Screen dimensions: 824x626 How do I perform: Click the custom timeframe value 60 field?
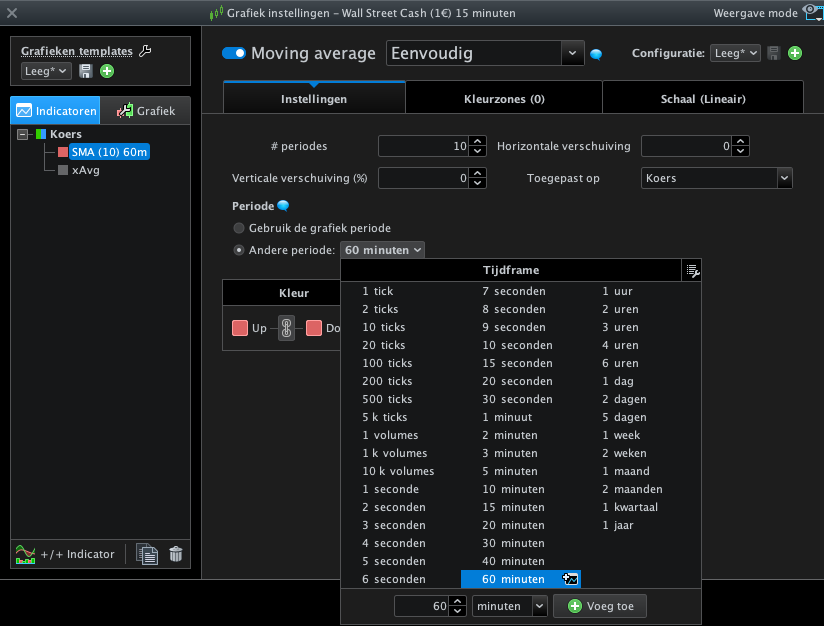point(423,606)
